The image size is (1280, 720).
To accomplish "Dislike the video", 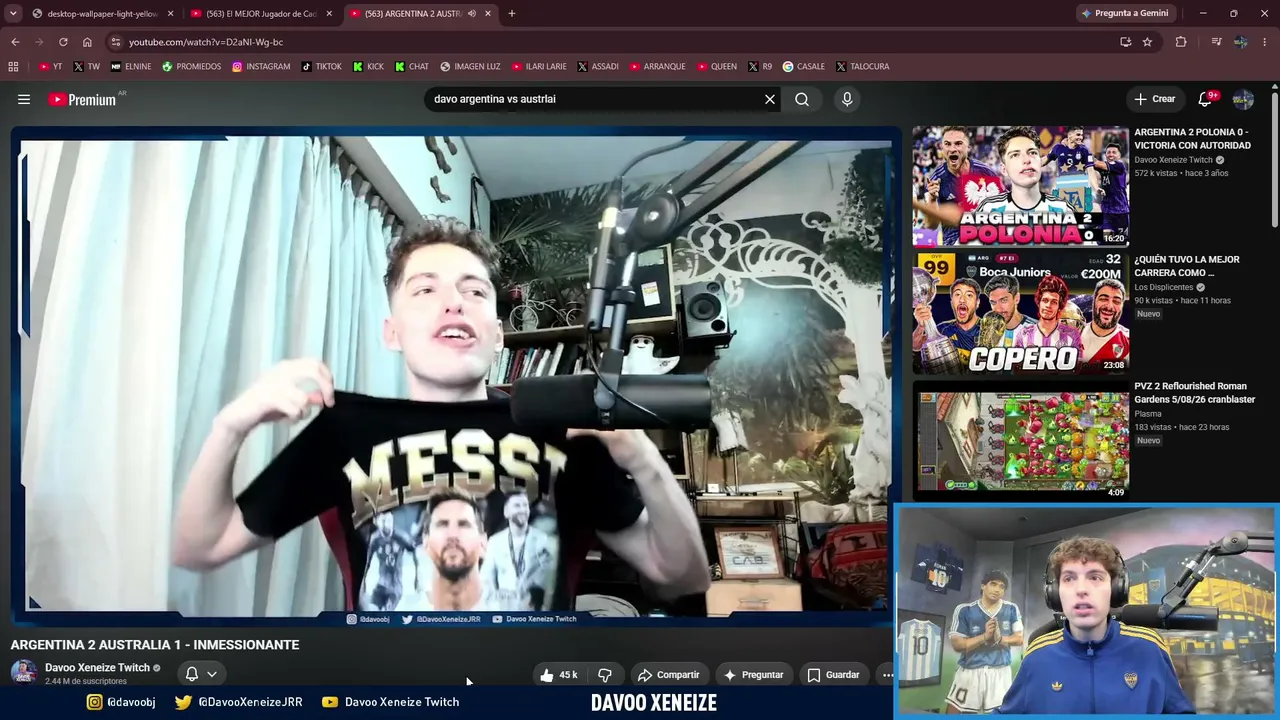I will 605,675.
